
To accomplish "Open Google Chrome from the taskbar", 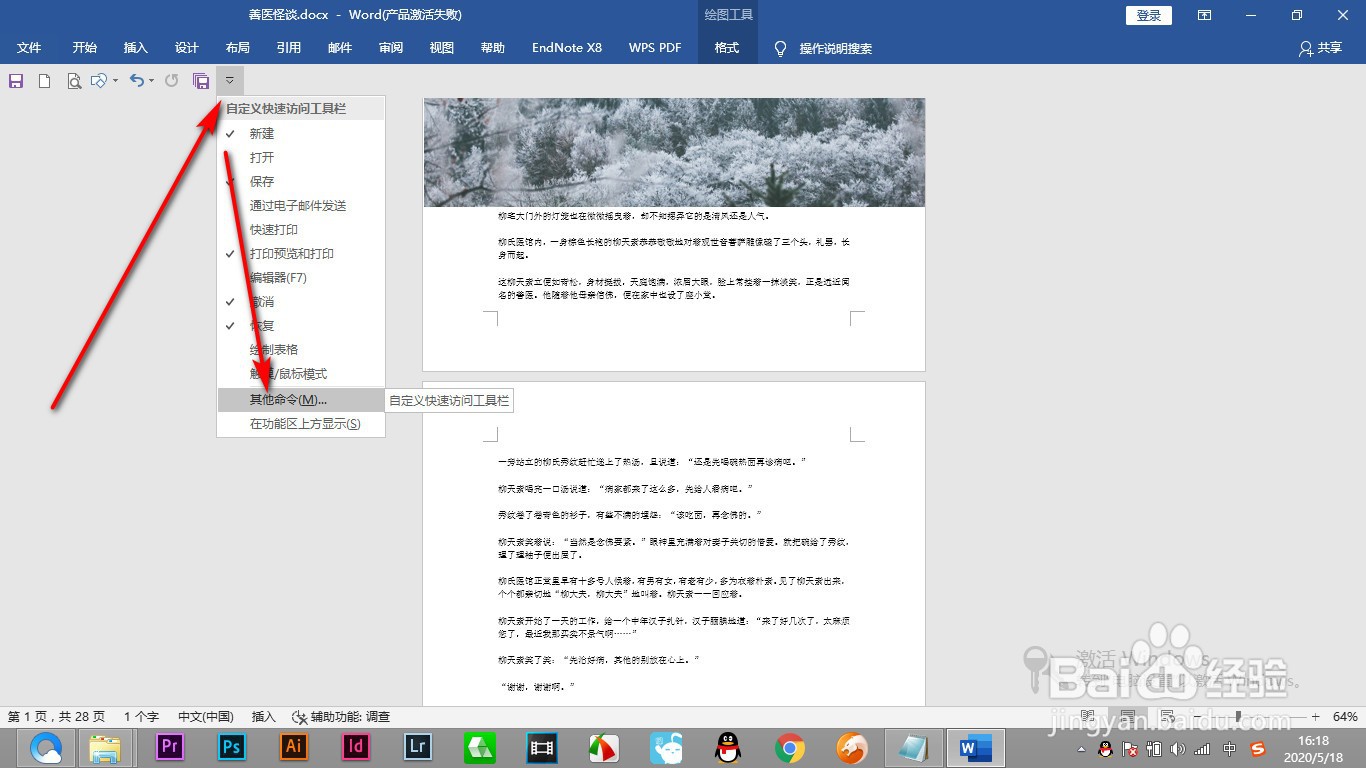I will [790, 747].
